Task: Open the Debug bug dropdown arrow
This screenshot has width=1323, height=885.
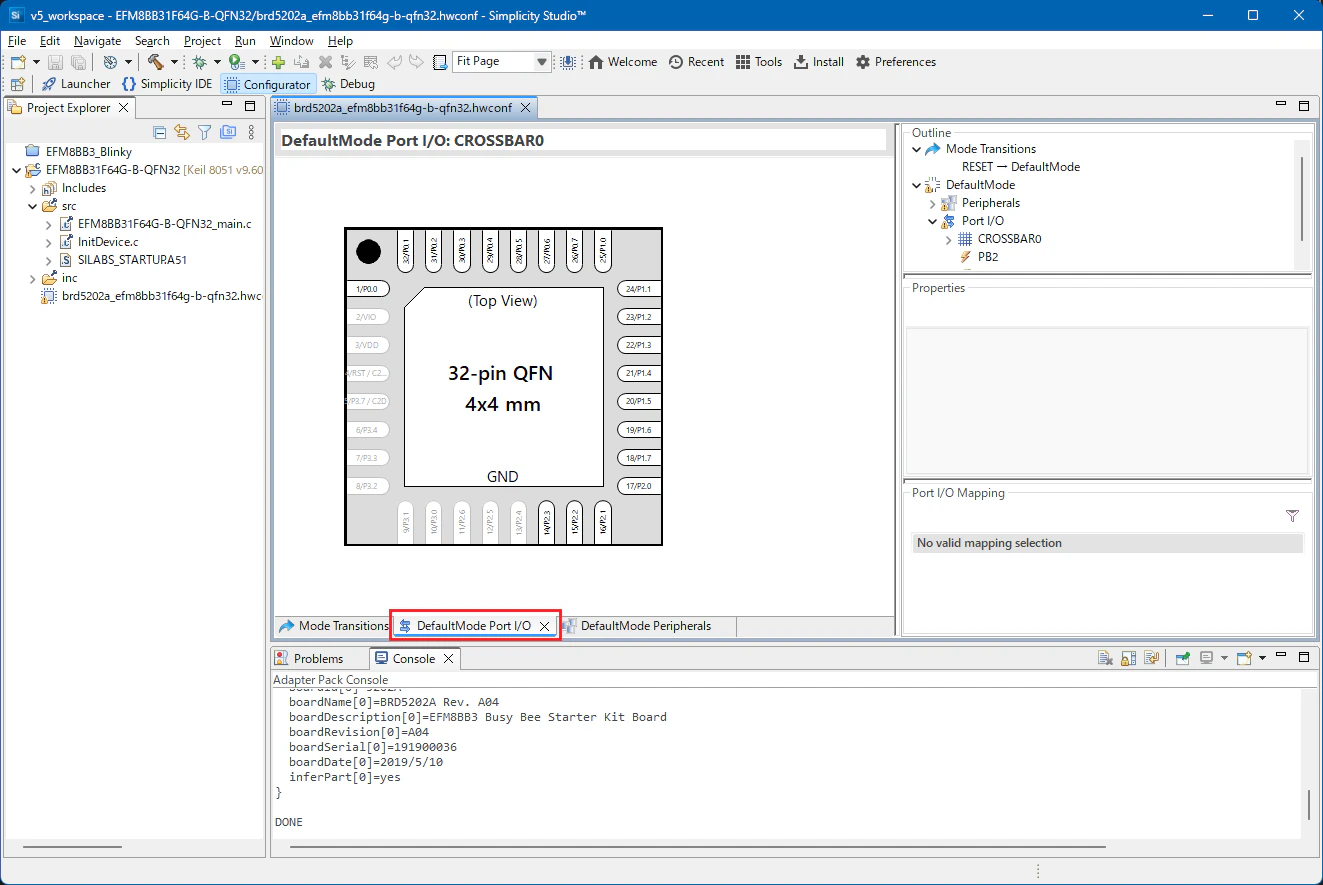Action: pos(216,62)
